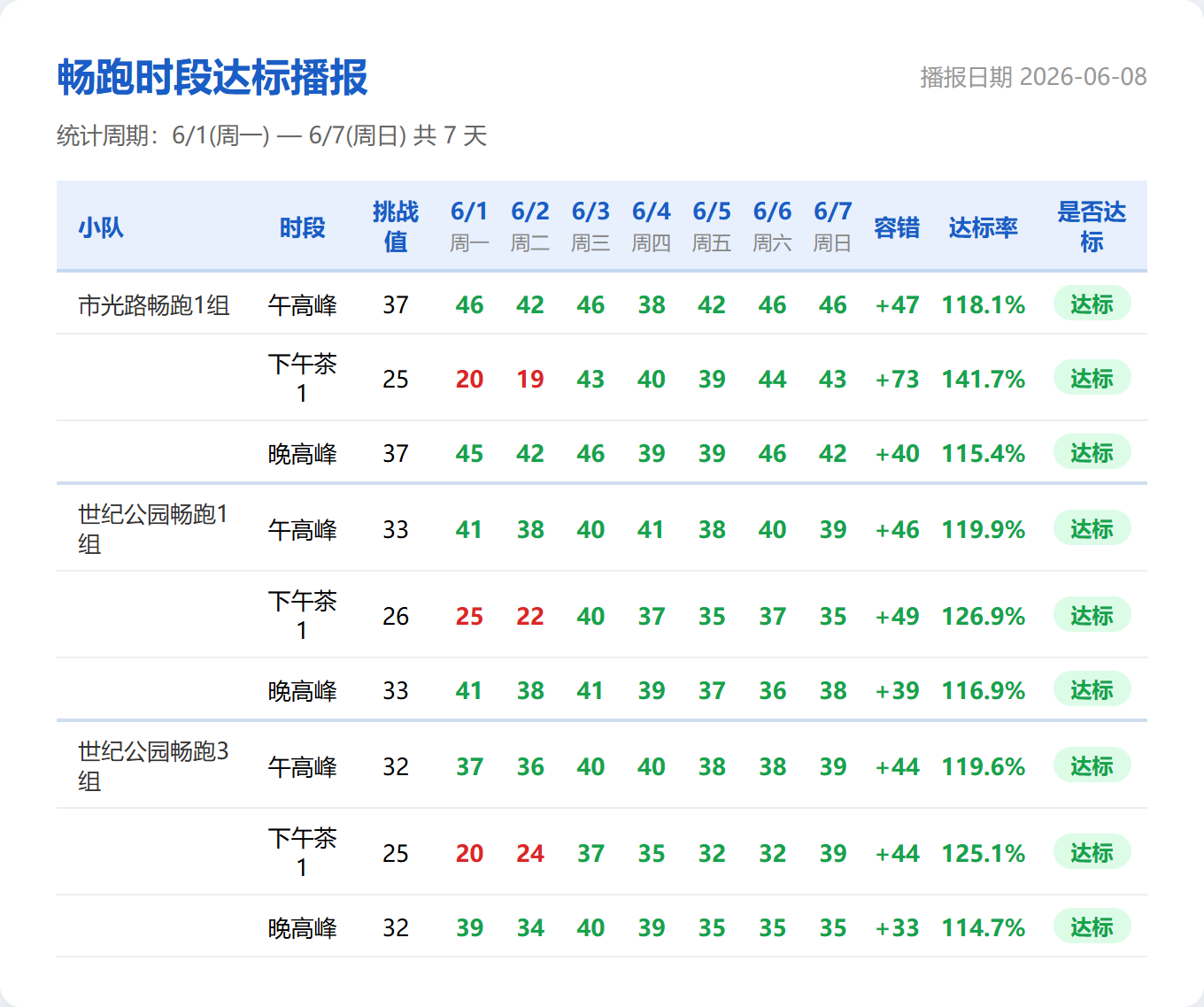Screen dimensions: 1204x1007
Task: Click the 141.7% 达标率 value
Action: [984, 380]
